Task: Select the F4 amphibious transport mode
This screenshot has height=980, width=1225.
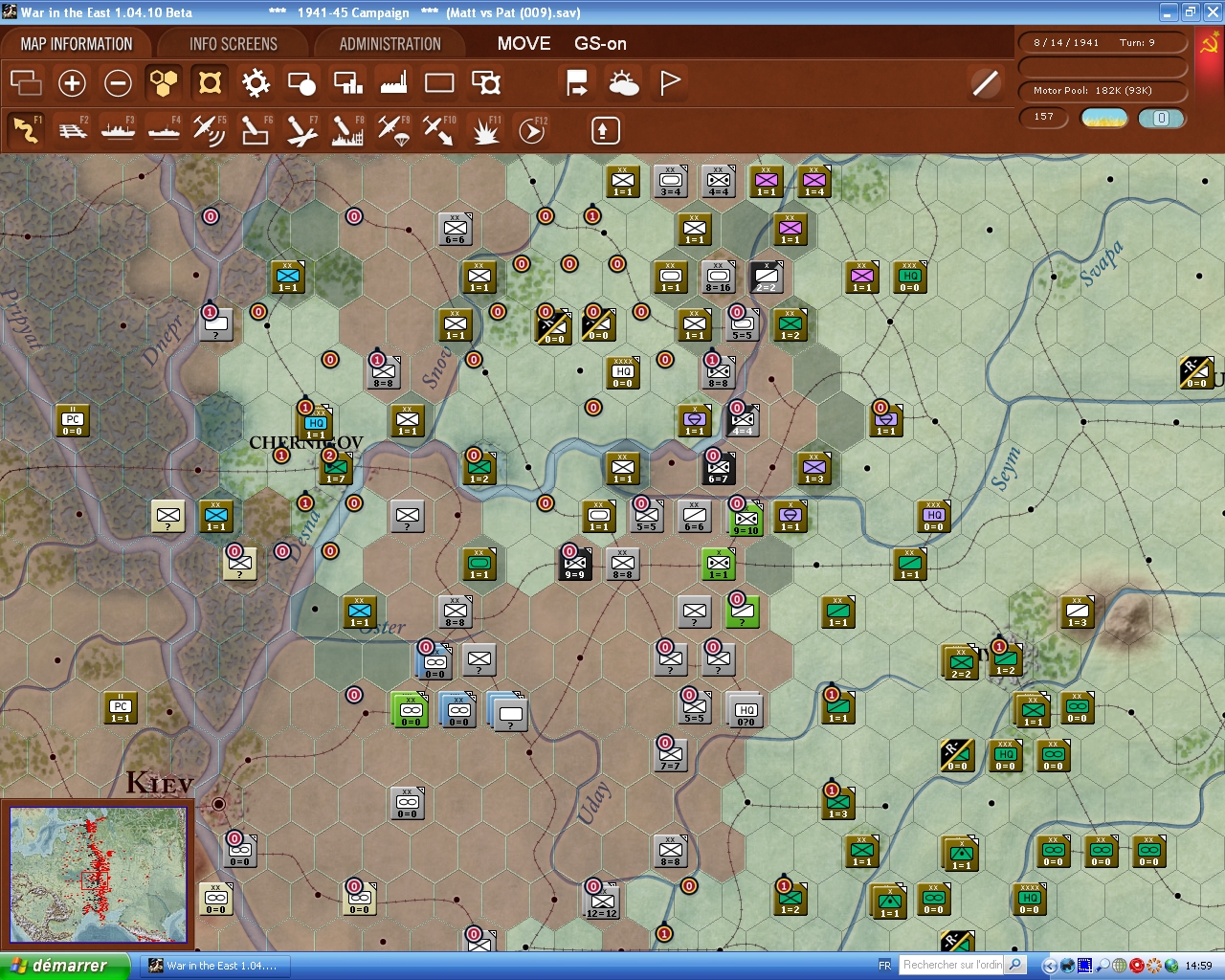Action: (x=165, y=130)
